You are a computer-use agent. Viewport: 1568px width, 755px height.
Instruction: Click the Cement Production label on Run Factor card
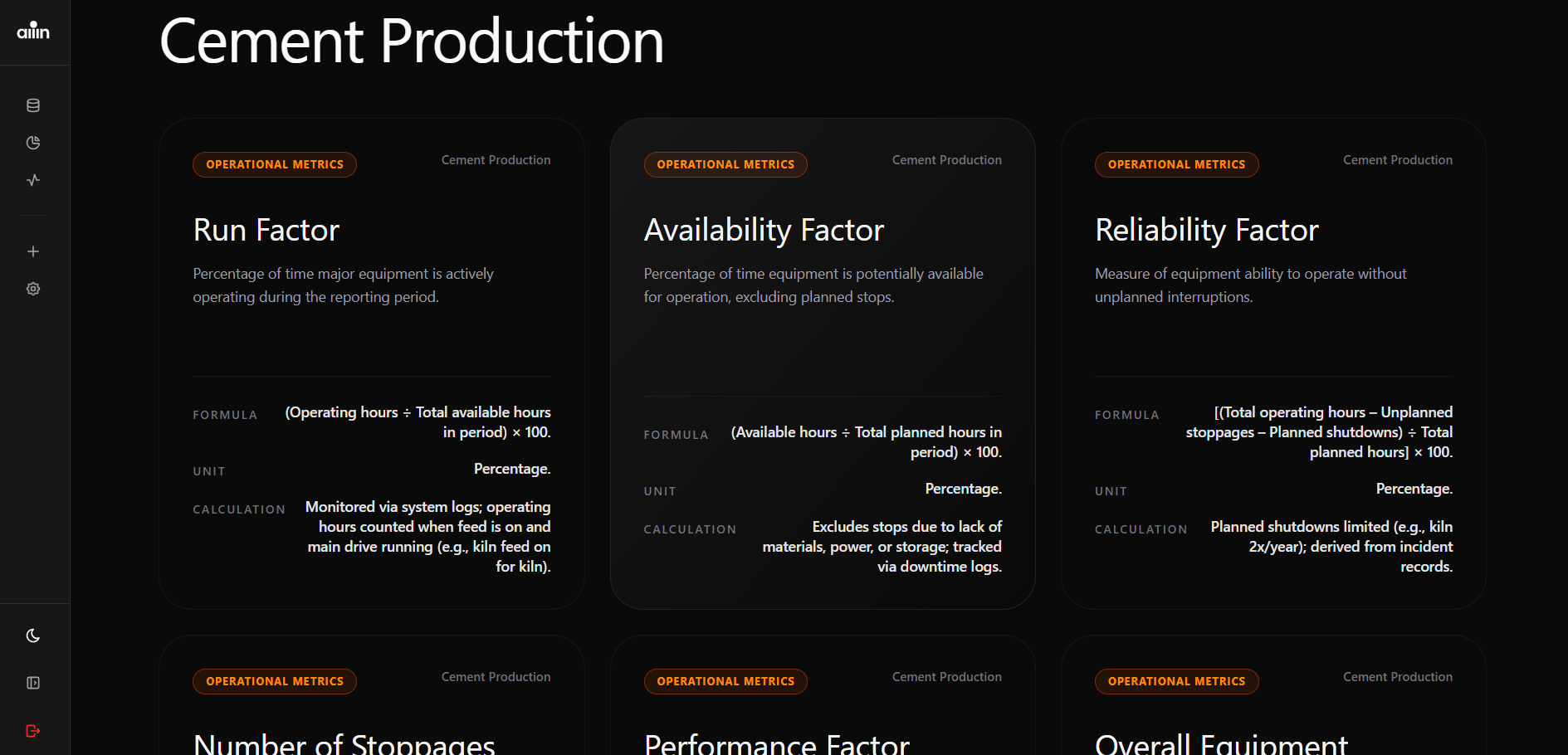496,159
